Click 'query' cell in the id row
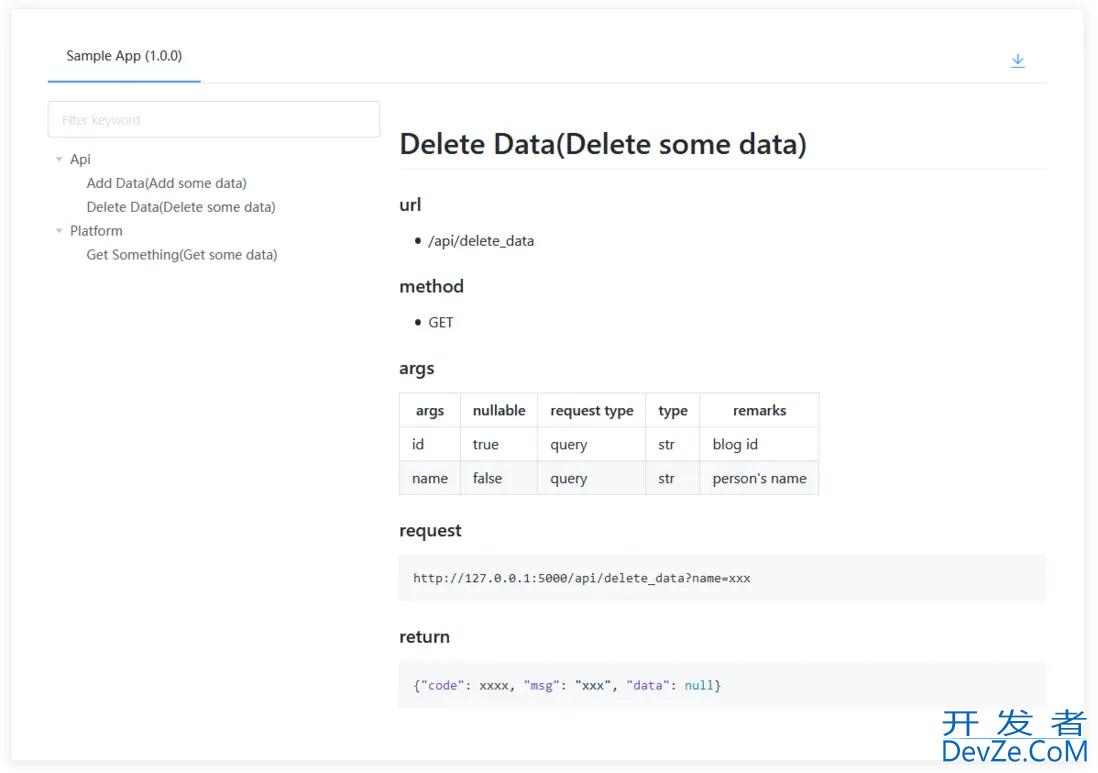1098x773 pixels. pyautogui.click(x=592, y=445)
